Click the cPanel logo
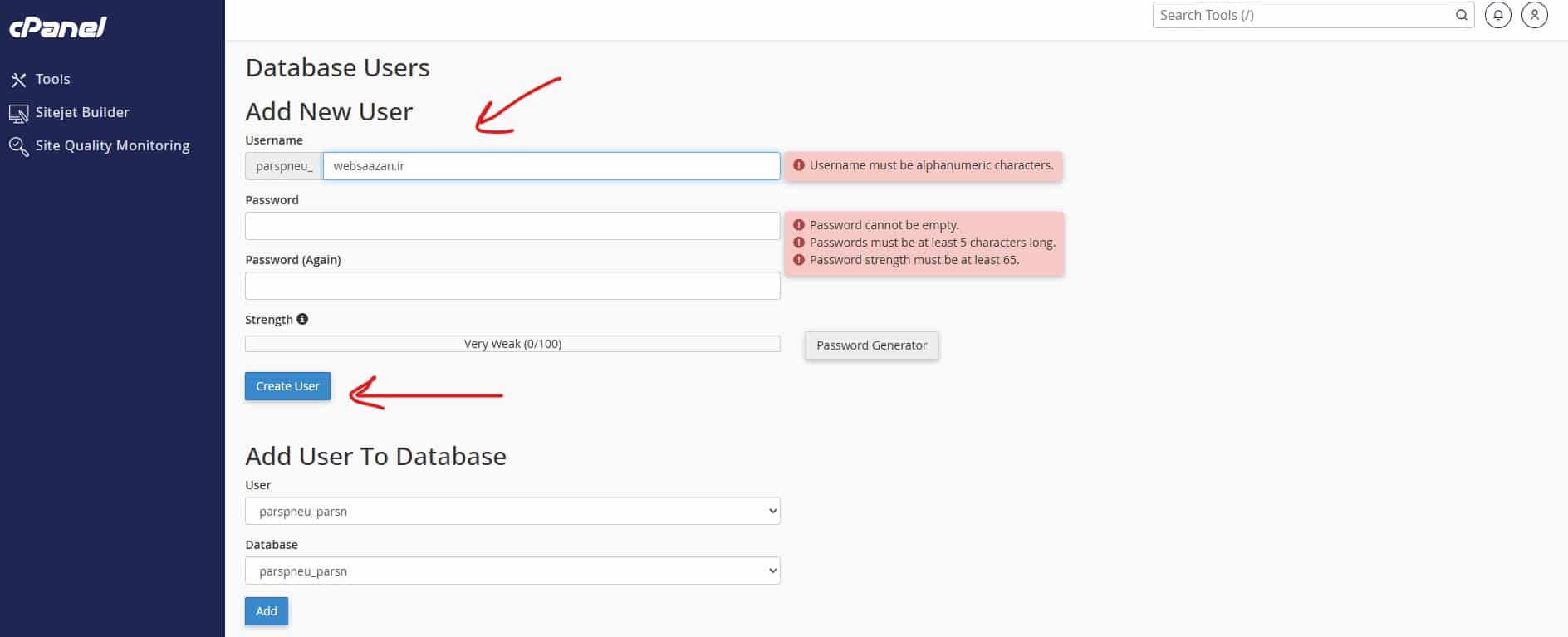The width and height of the screenshot is (1568, 637). pyautogui.click(x=58, y=27)
